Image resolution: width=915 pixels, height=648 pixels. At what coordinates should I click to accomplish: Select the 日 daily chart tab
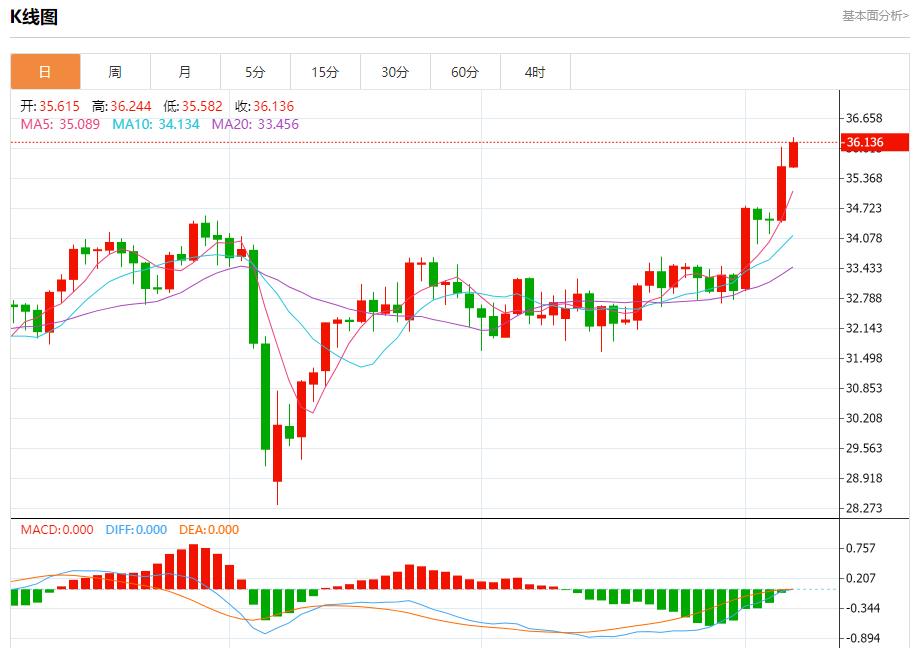point(45,72)
